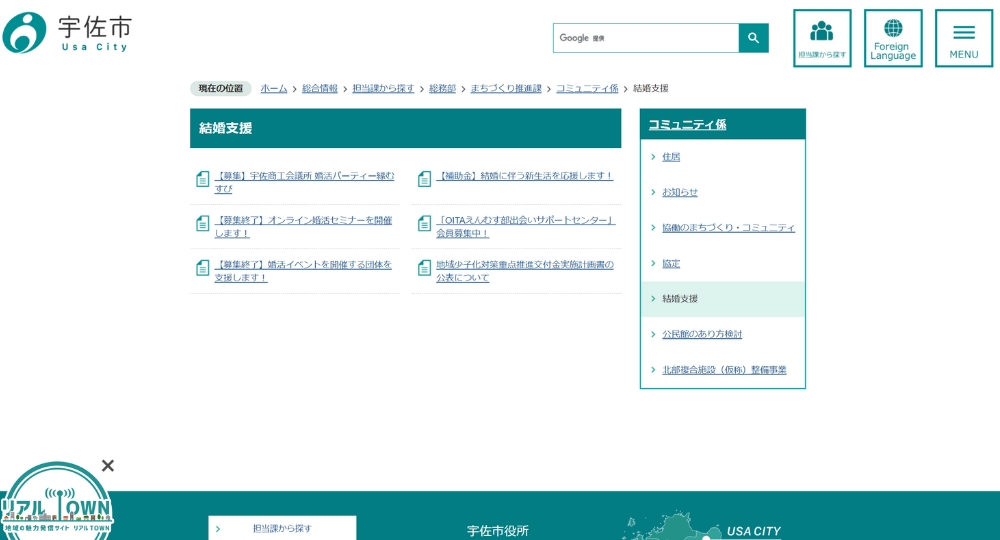Select お知らせ in the sidebar menu

[680, 192]
